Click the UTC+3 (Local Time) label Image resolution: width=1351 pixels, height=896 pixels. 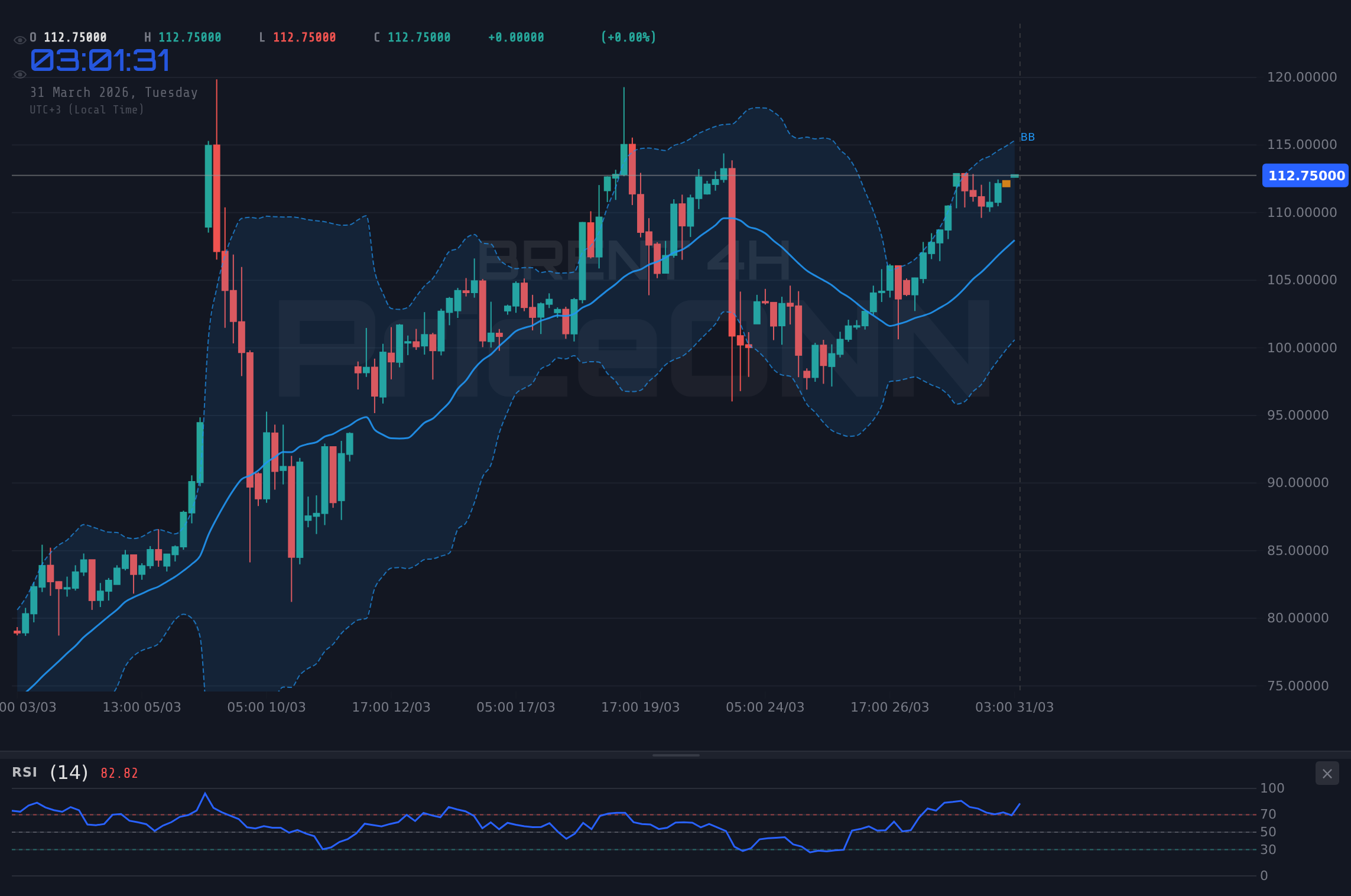[x=87, y=109]
